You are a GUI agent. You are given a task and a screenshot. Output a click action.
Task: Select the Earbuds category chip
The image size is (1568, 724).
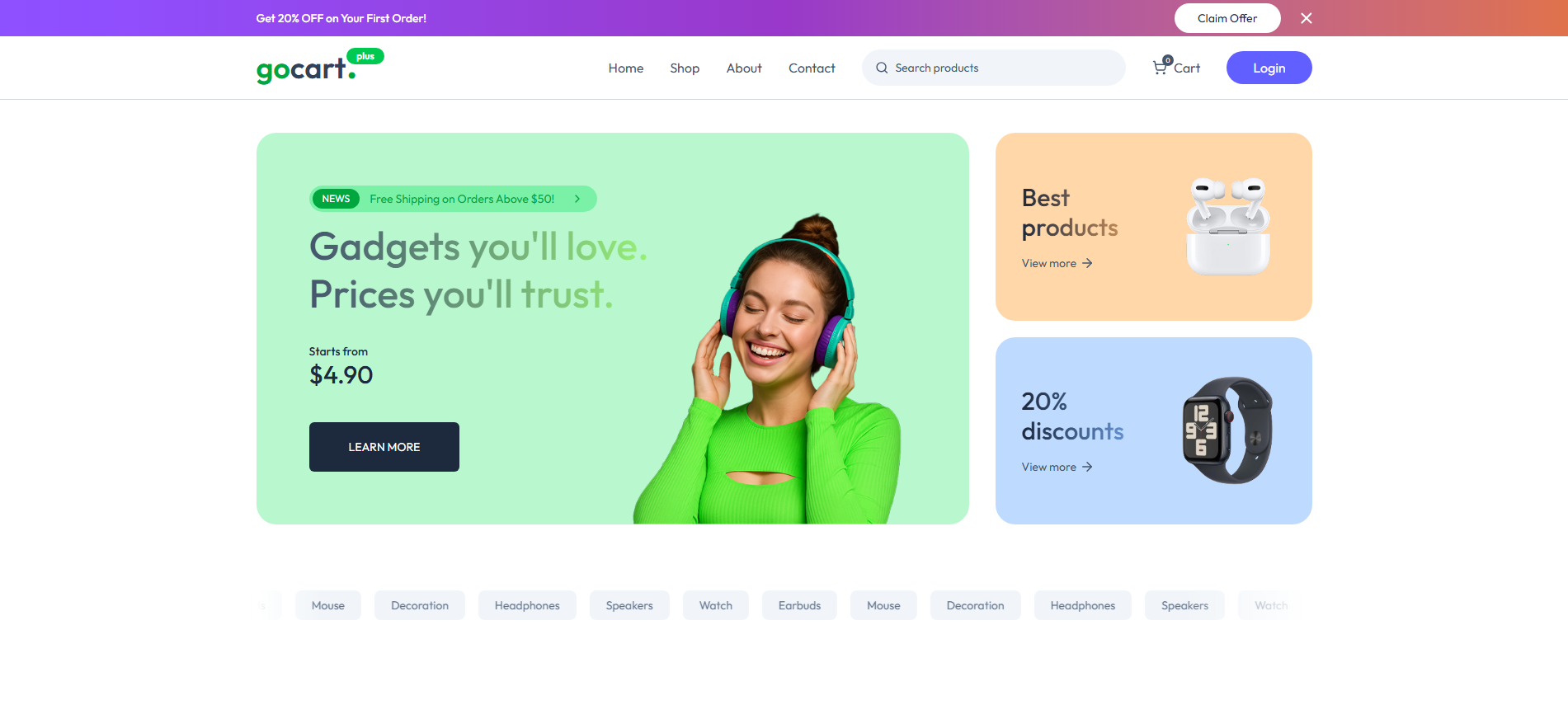(799, 605)
